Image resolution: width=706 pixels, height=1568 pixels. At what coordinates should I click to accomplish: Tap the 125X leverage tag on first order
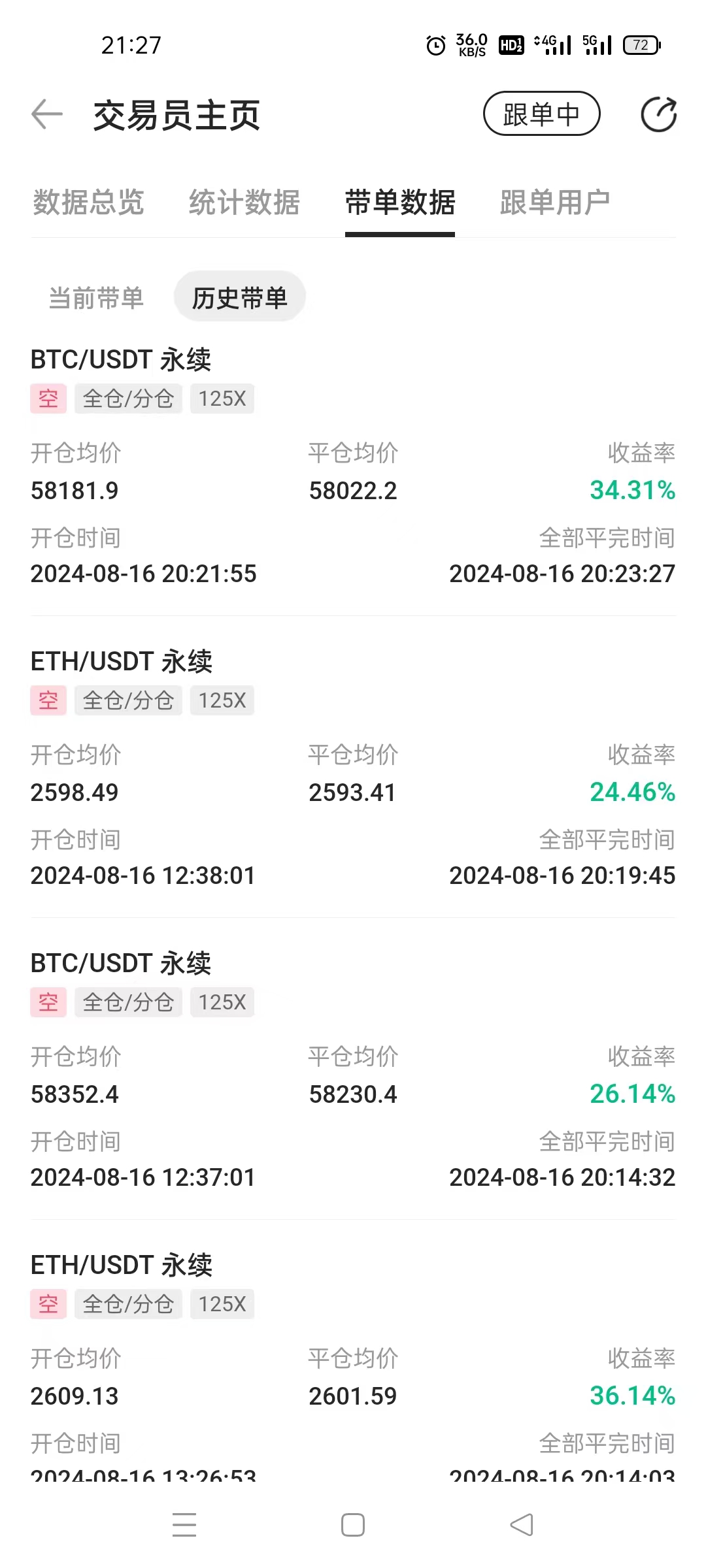tap(222, 399)
